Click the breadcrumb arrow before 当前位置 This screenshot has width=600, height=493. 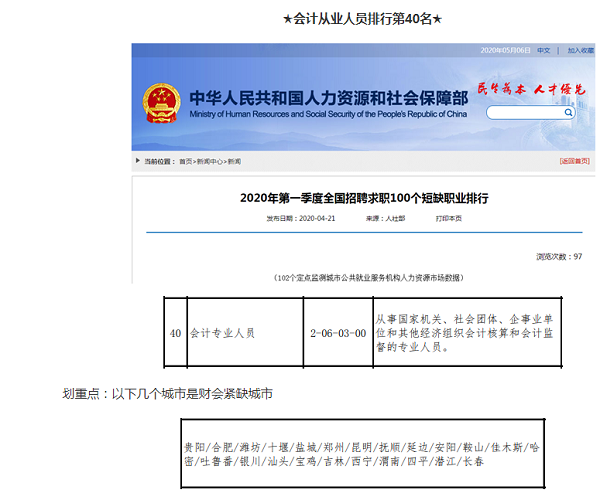138,160
